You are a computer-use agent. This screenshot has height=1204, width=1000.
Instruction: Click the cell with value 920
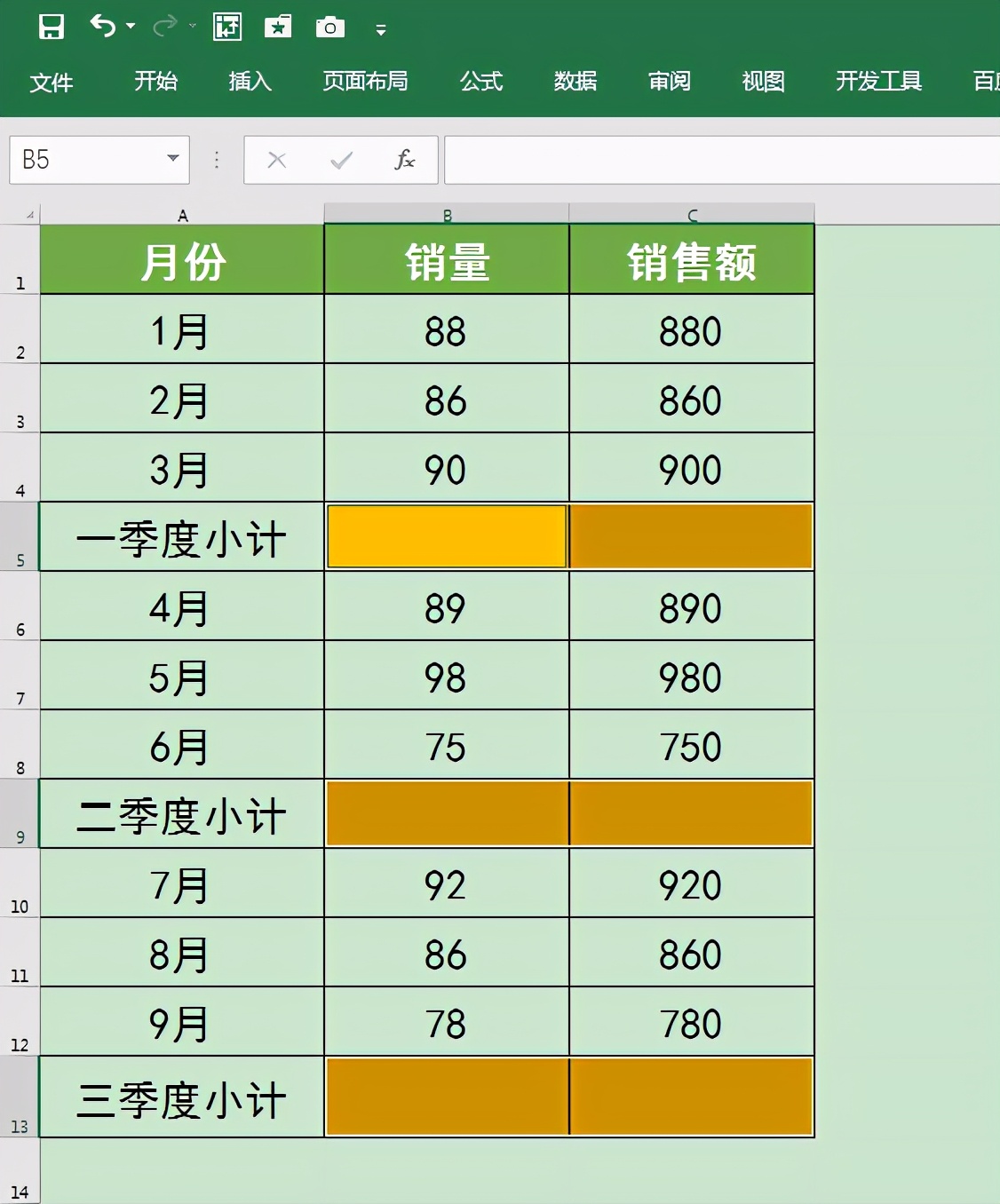[692, 883]
